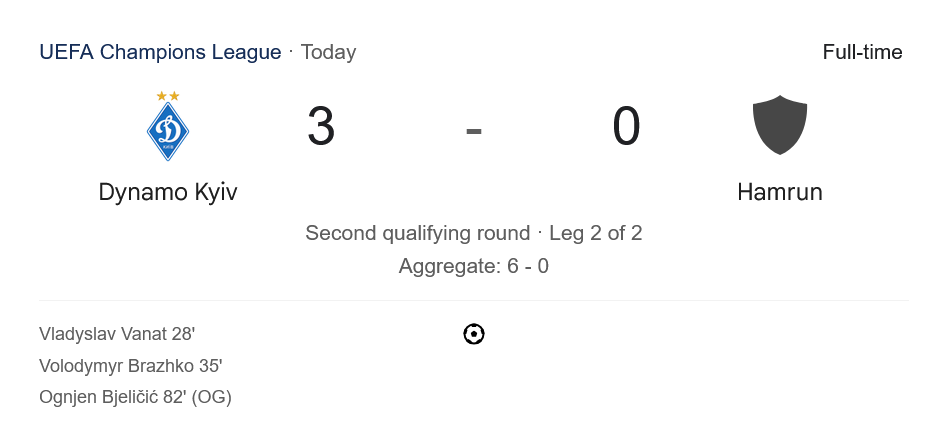Click the dash between the scores

point(474,129)
